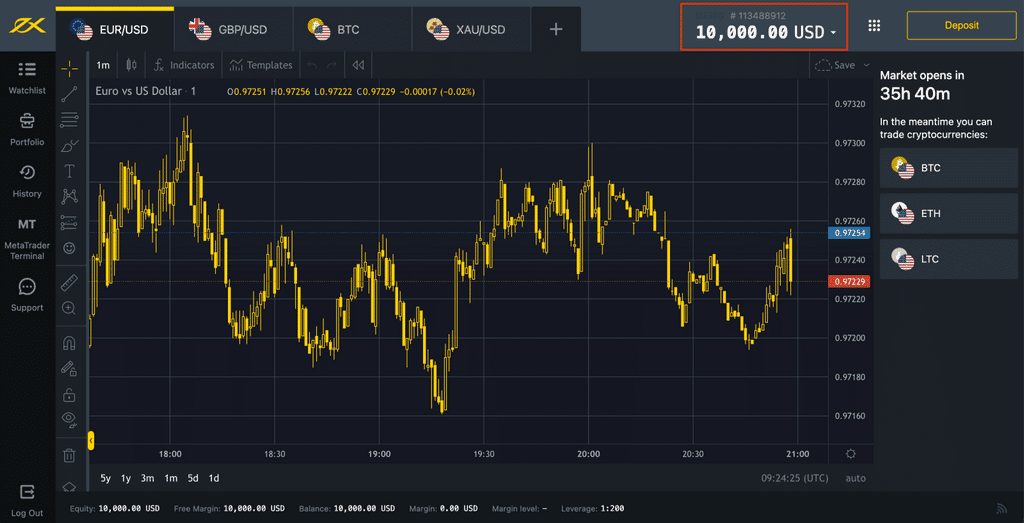The height and width of the screenshot is (523, 1024).
Task: Open the candlestick chart style selector
Action: click(131, 65)
